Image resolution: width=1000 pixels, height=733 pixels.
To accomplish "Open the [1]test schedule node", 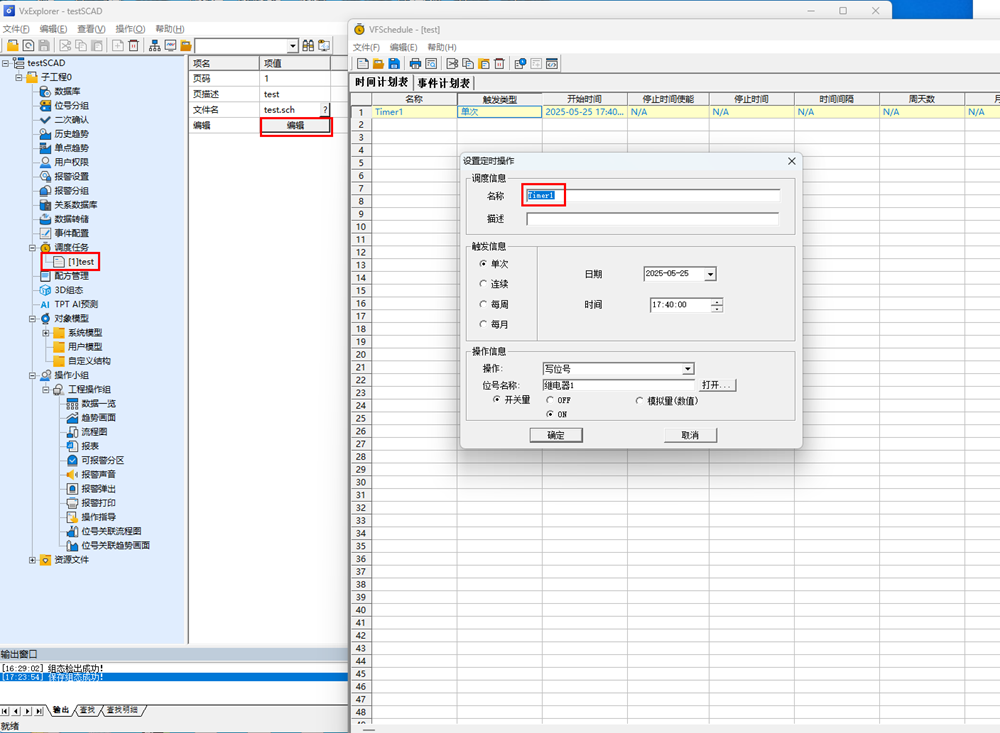I will tap(81, 262).
